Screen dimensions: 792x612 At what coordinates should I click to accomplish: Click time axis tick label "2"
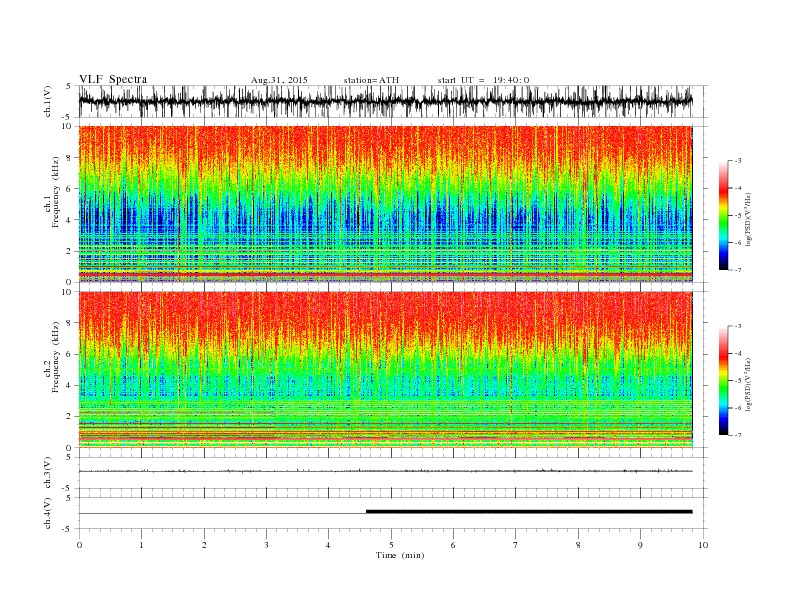204,545
